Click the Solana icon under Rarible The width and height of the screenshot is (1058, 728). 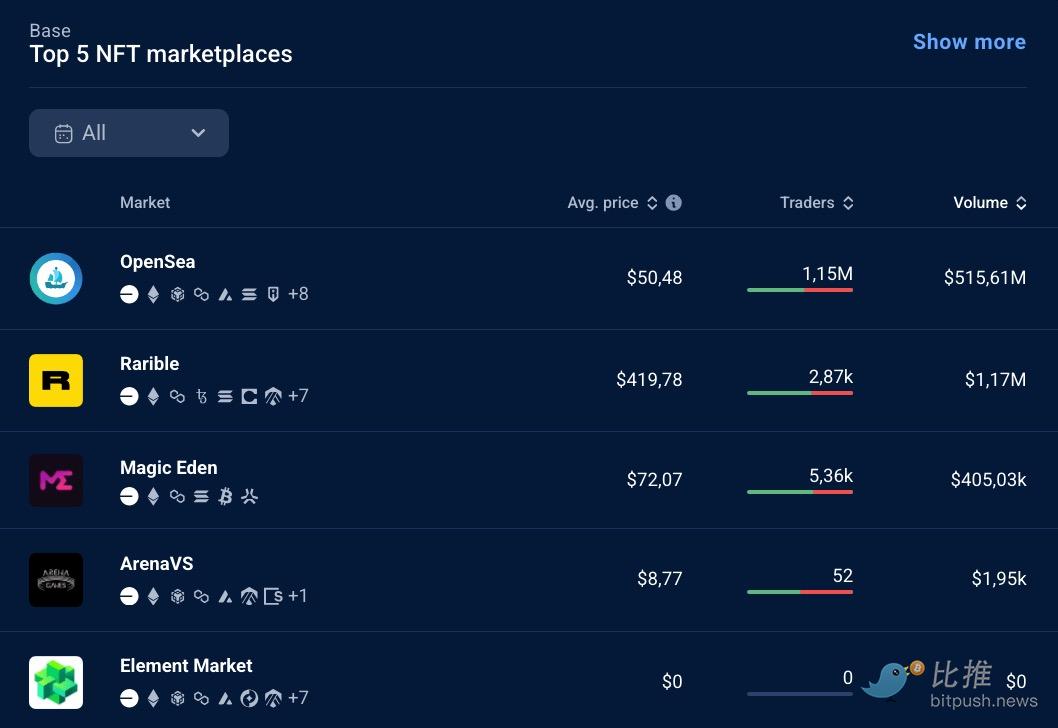(x=225, y=396)
